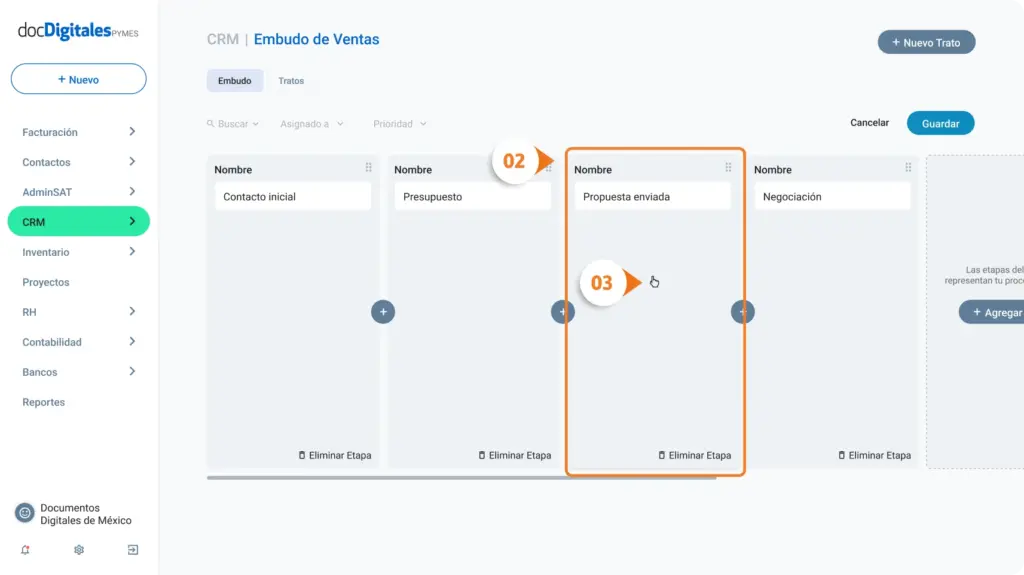Open the Prioridad filter dropdown
Screen dimensions: 1024x575
[x=400, y=123]
